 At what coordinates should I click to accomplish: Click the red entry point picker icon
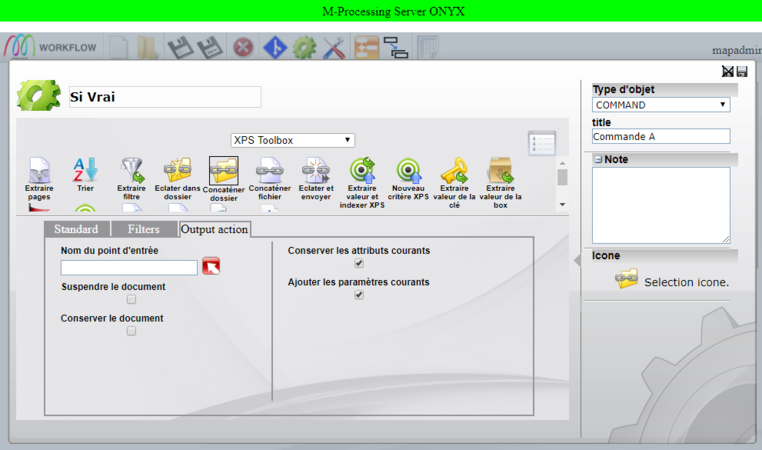click(x=210, y=266)
